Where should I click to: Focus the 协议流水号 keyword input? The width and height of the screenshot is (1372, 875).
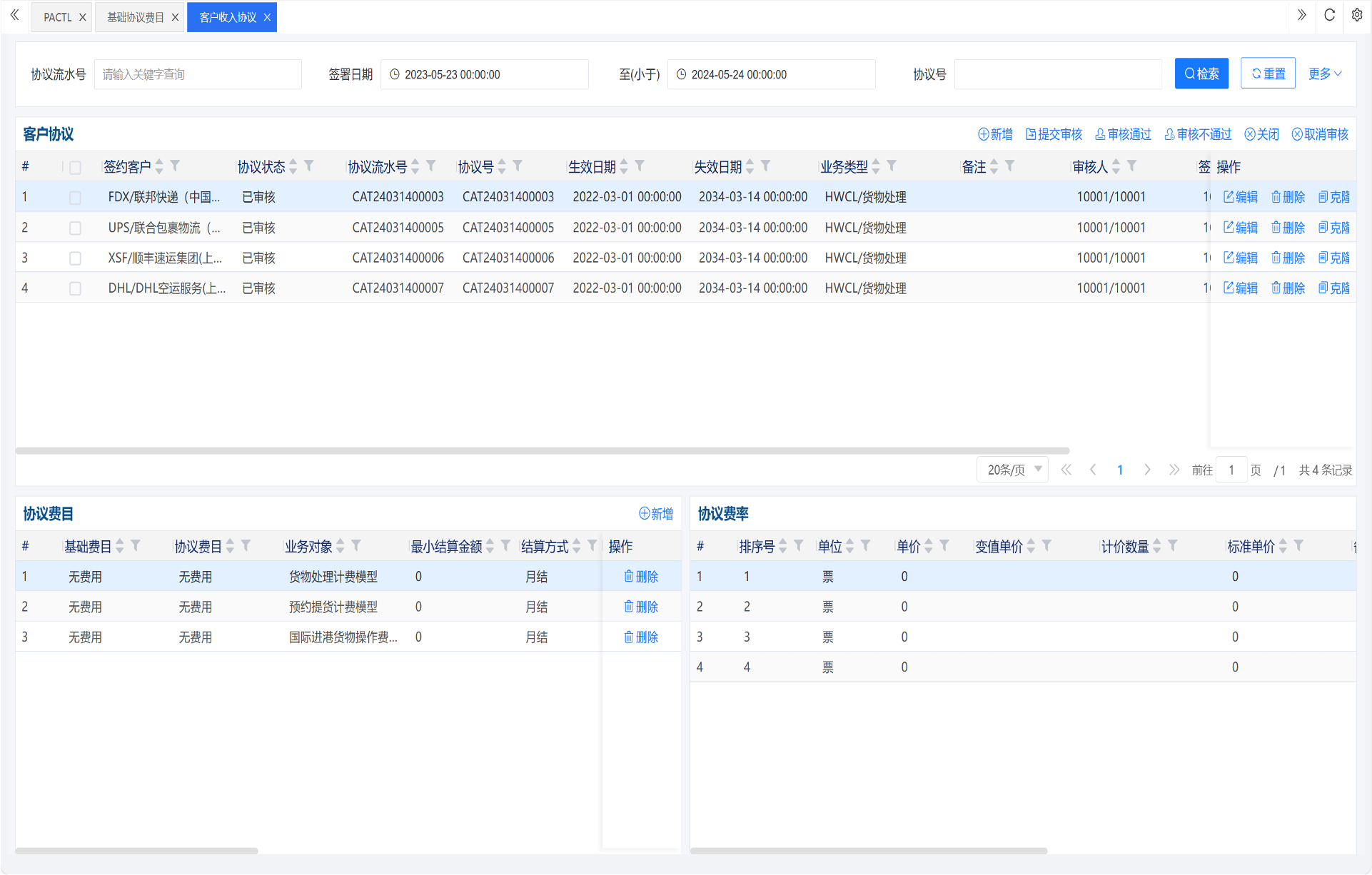click(x=198, y=74)
